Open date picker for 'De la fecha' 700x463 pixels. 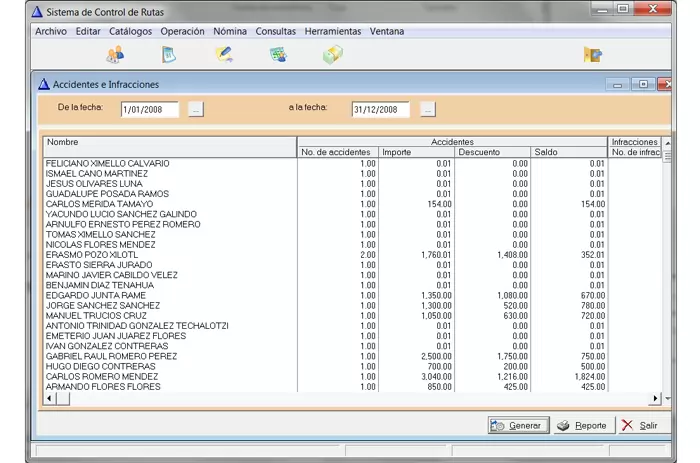196,109
